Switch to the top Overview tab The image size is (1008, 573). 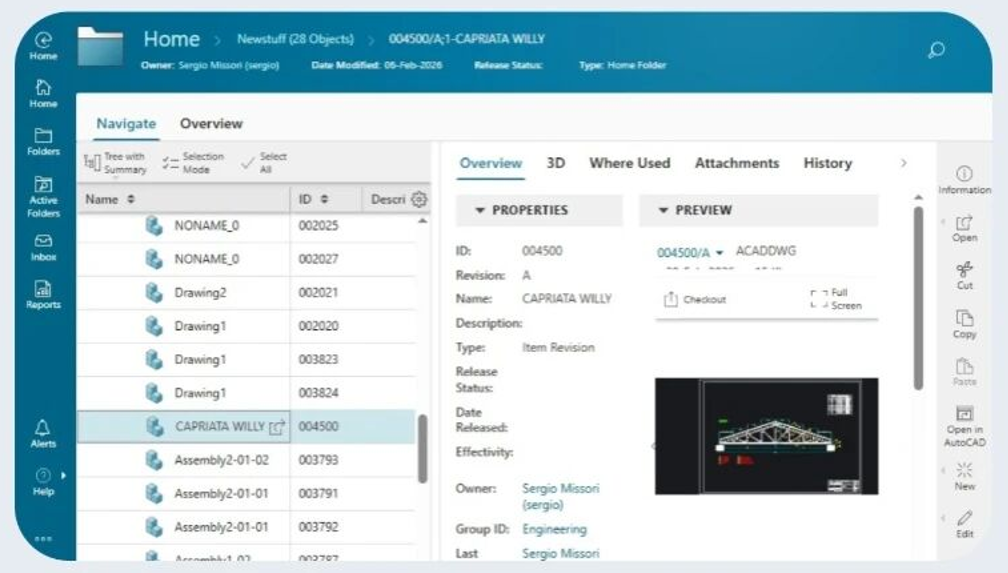211,123
